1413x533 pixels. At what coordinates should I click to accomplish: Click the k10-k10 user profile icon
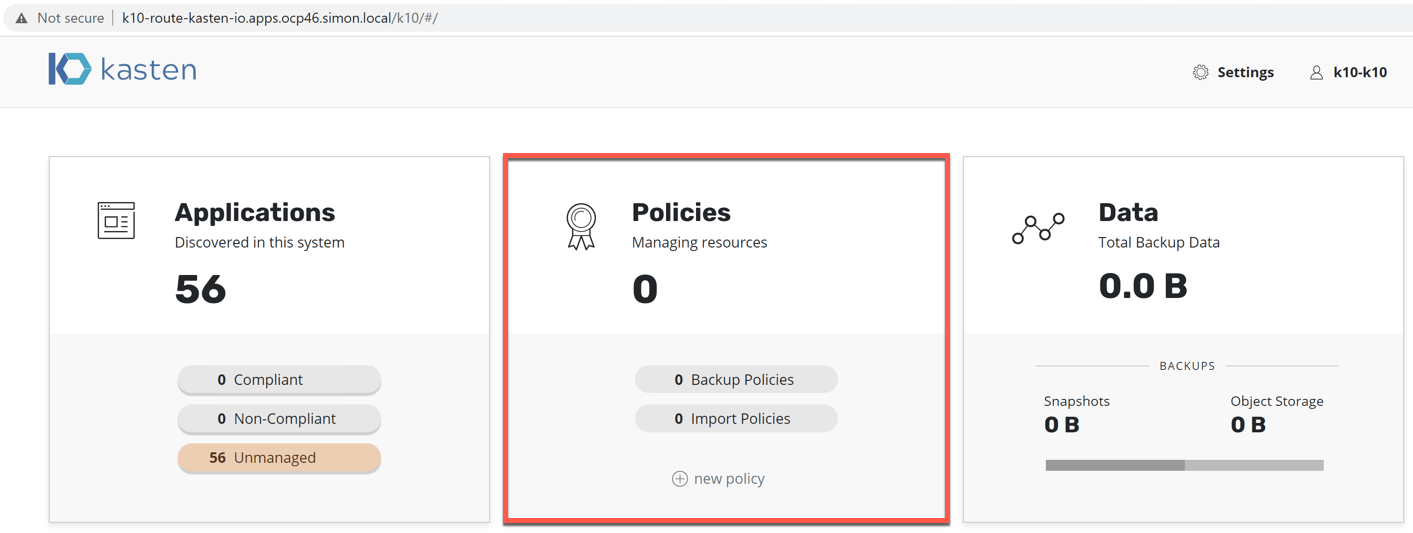(1316, 72)
